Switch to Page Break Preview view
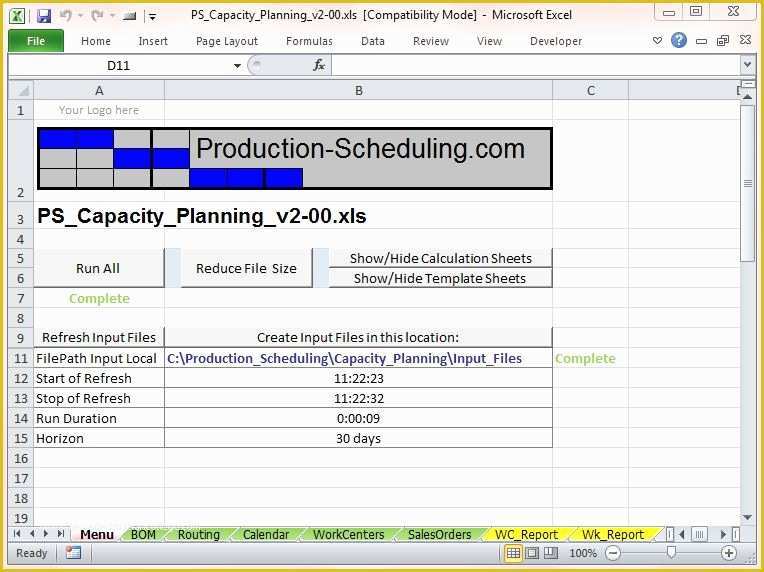 tap(551, 553)
